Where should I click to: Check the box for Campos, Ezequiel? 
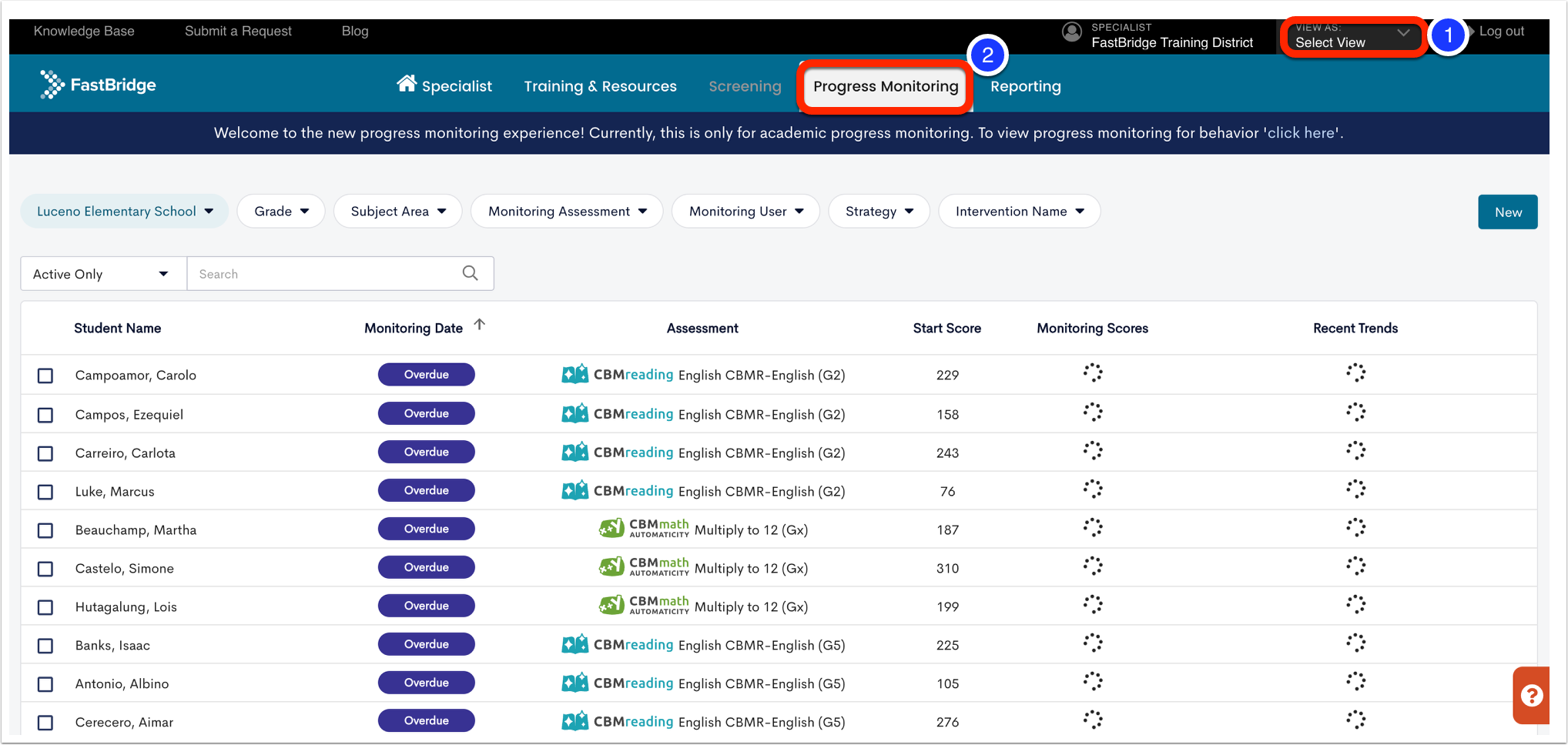[45, 415]
